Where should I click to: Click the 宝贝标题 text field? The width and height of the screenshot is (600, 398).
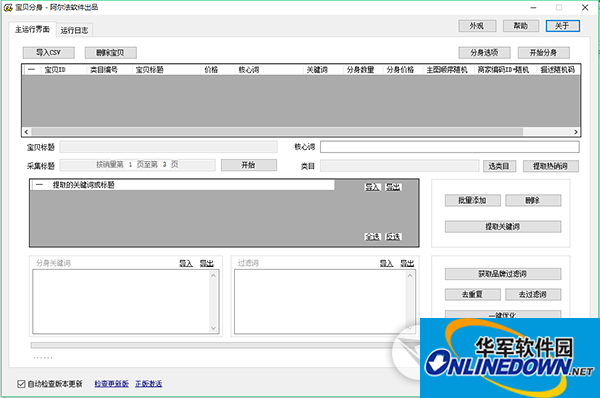coord(169,147)
